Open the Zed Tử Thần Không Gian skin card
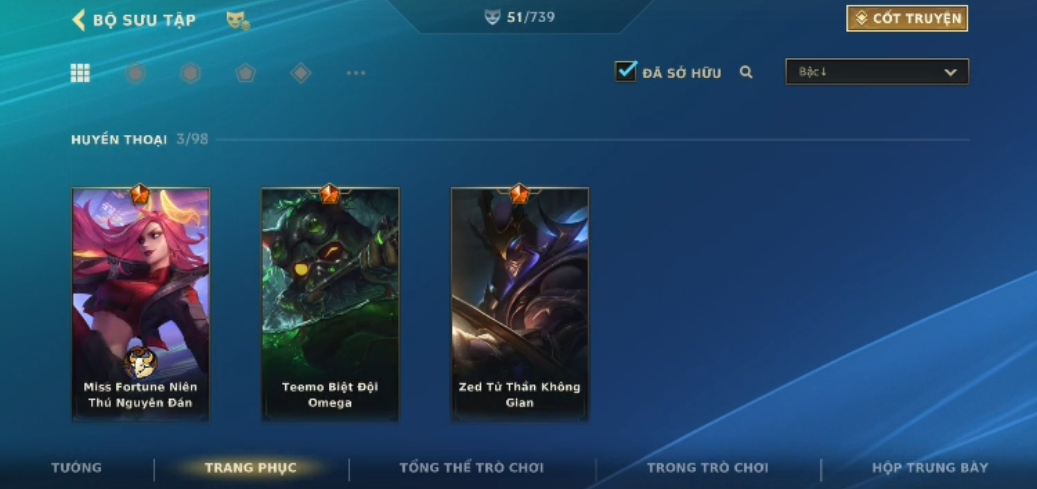 pyautogui.click(x=520, y=304)
